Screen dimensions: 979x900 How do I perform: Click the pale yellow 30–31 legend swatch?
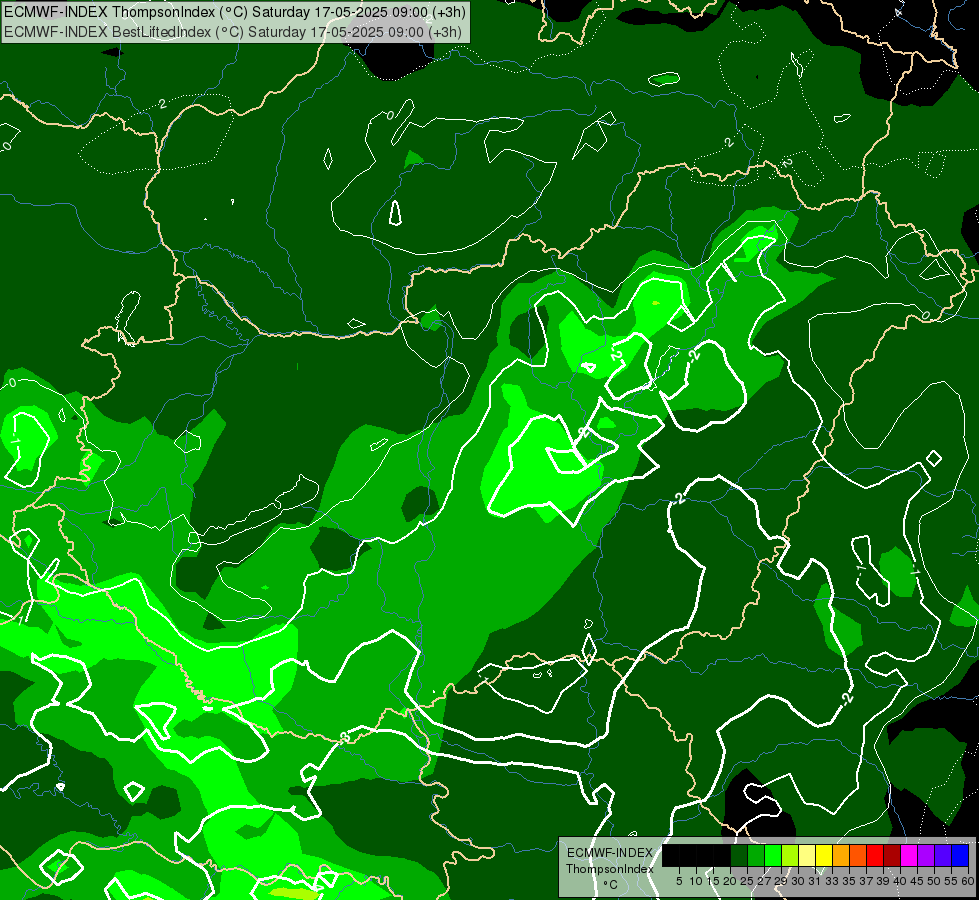(807, 855)
